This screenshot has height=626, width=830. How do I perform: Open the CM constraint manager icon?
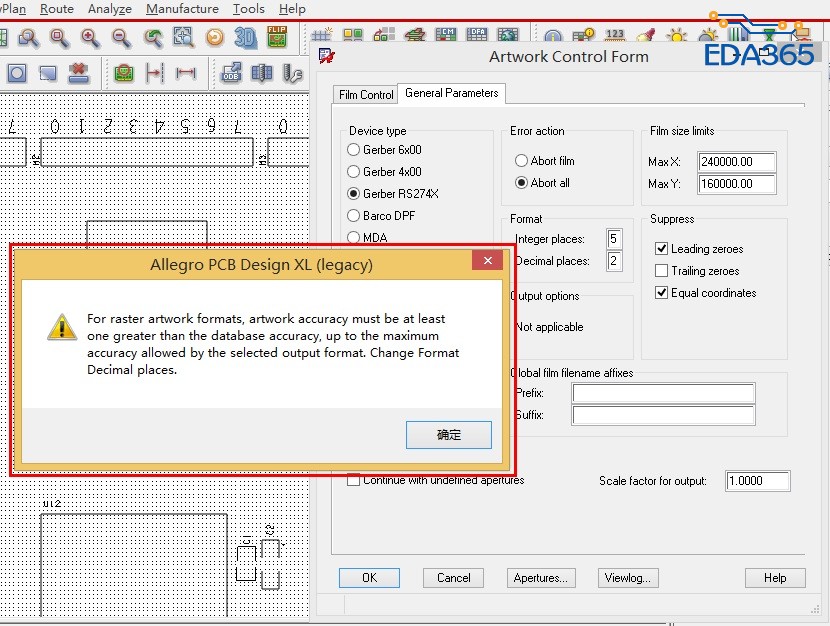pos(446,35)
